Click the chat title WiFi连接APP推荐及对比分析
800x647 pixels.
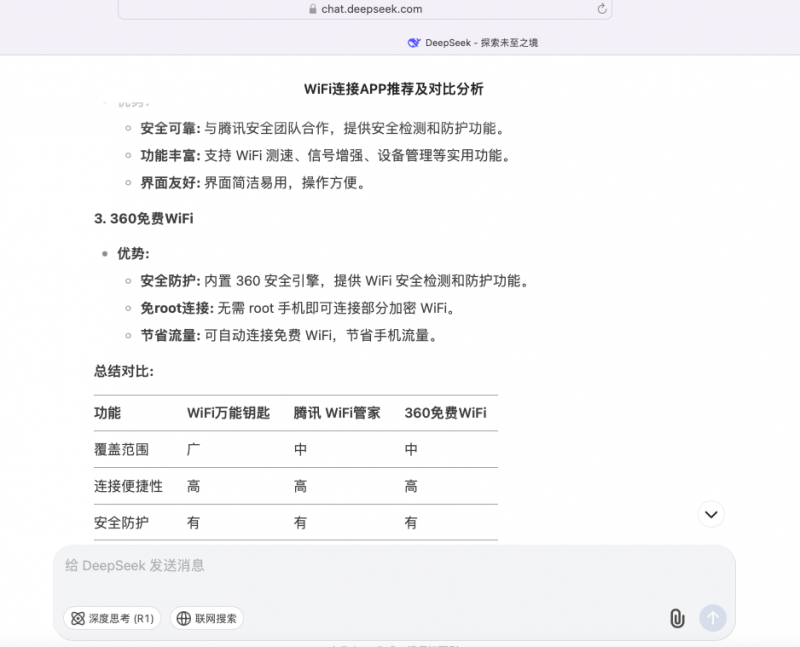393,89
